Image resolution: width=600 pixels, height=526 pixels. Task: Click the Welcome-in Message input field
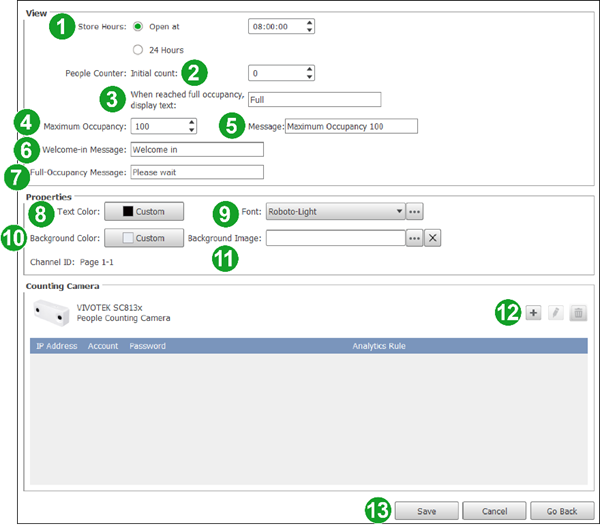pyautogui.click(x=197, y=150)
